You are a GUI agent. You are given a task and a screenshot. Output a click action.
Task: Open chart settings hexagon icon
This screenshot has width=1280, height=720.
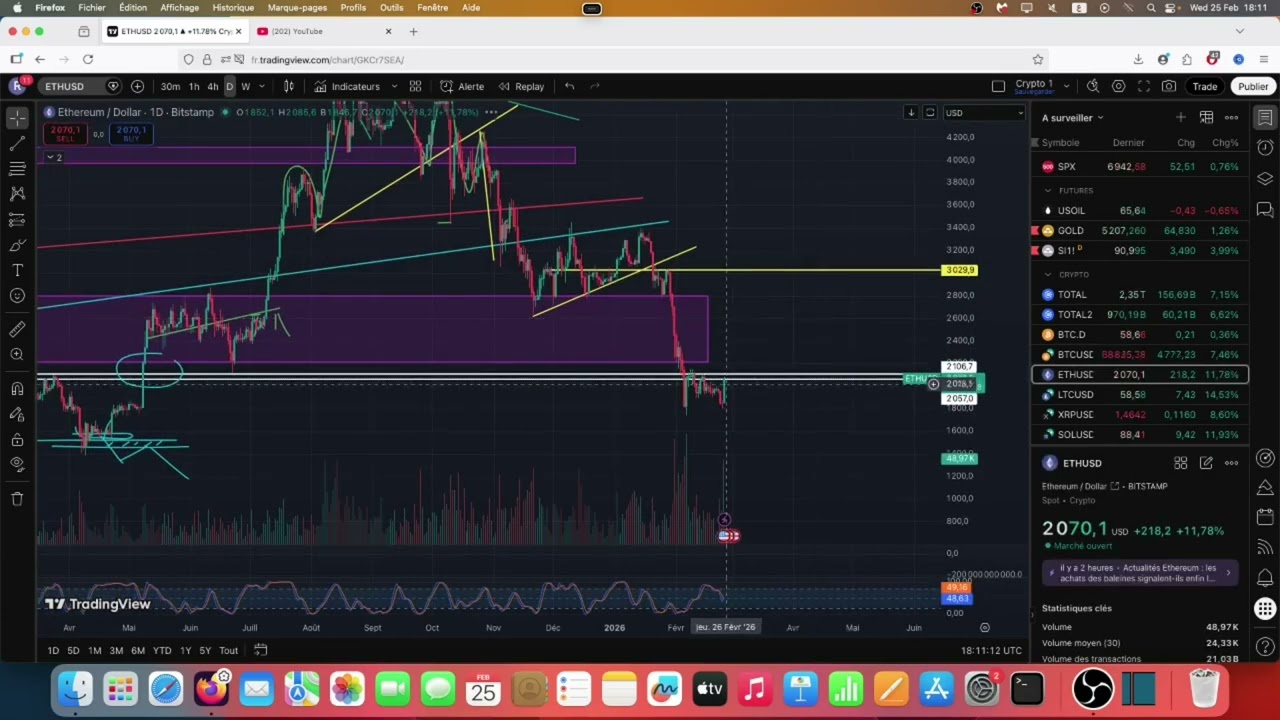point(1118,86)
